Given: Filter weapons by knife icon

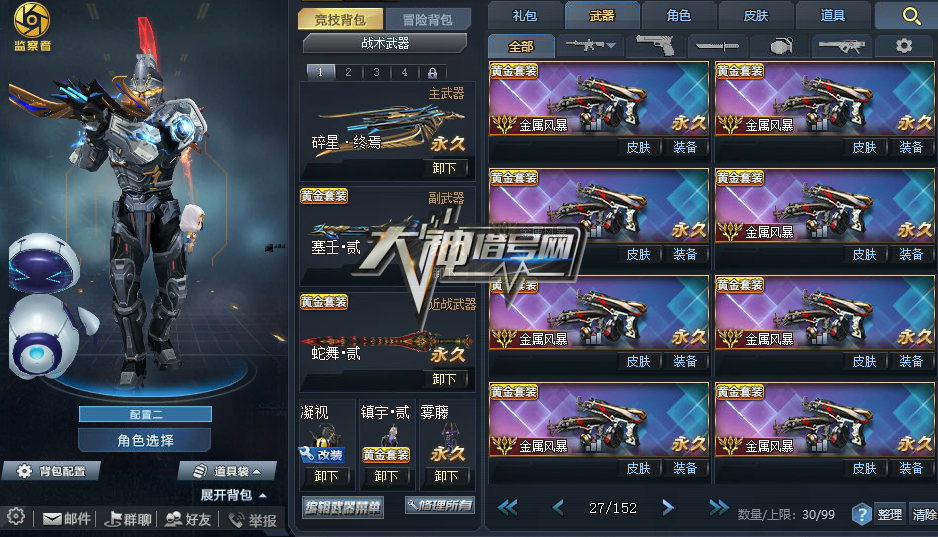Looking at the screenshot, I should (717, 46).
